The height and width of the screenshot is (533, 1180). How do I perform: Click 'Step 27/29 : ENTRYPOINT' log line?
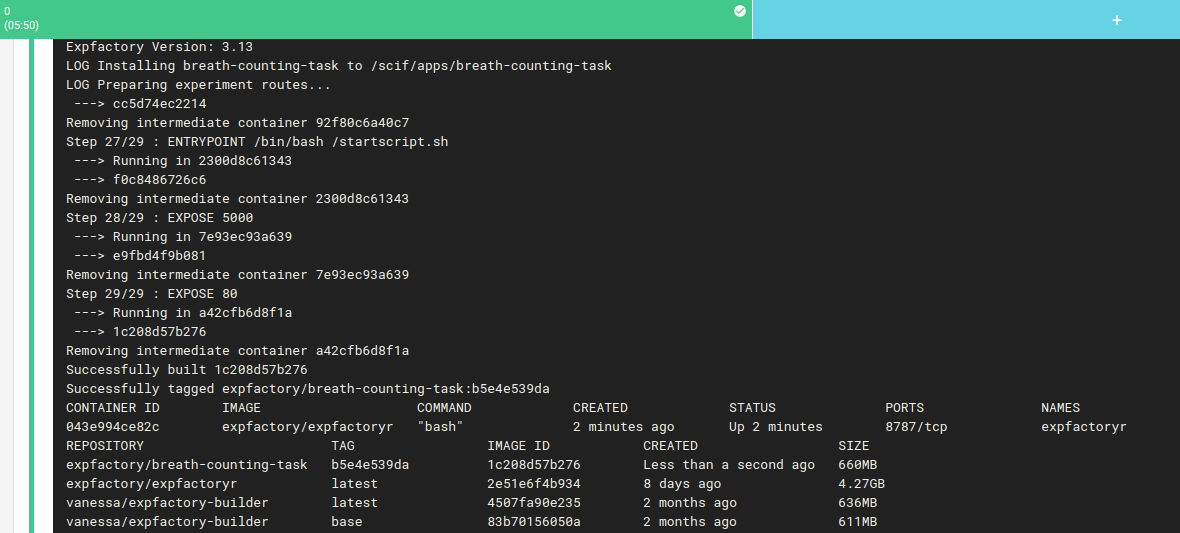click(257, 142)
